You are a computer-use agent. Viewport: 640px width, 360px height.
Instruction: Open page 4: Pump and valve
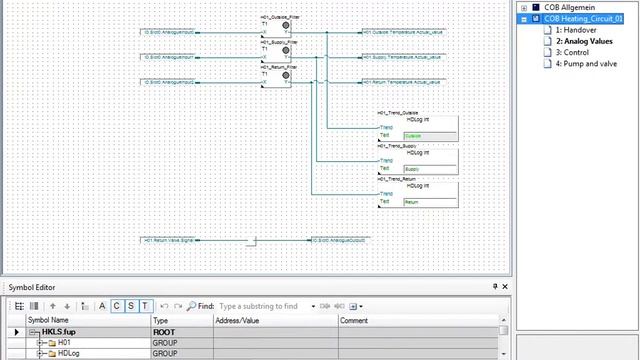click(586, 64)
